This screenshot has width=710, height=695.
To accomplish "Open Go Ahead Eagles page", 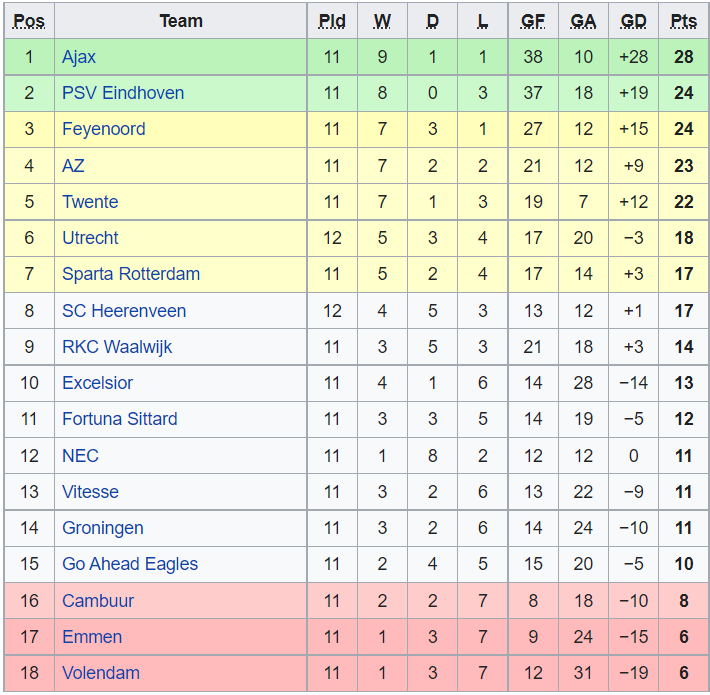I will (130, 564).
